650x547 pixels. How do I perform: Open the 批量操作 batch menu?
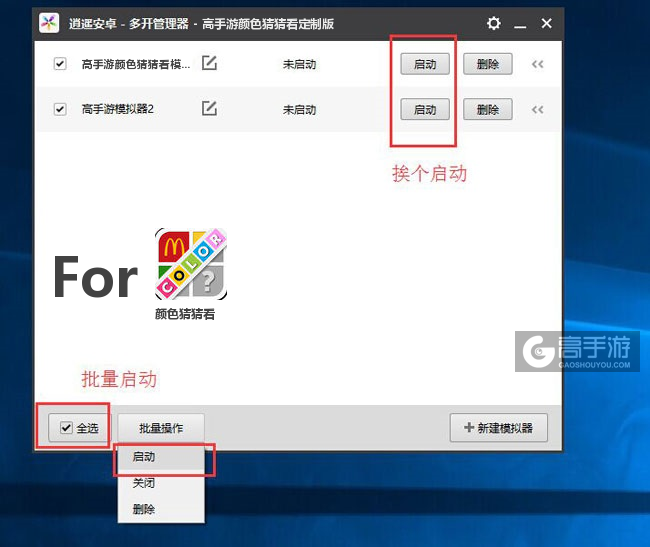click(161, 428)
